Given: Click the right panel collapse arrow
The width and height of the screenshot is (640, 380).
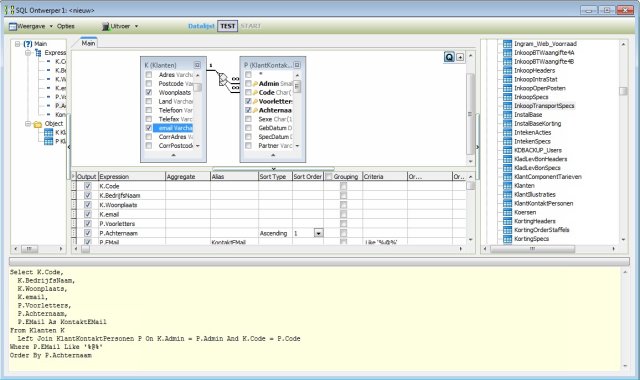Looking at the screenshot, I should coord(478,147).
